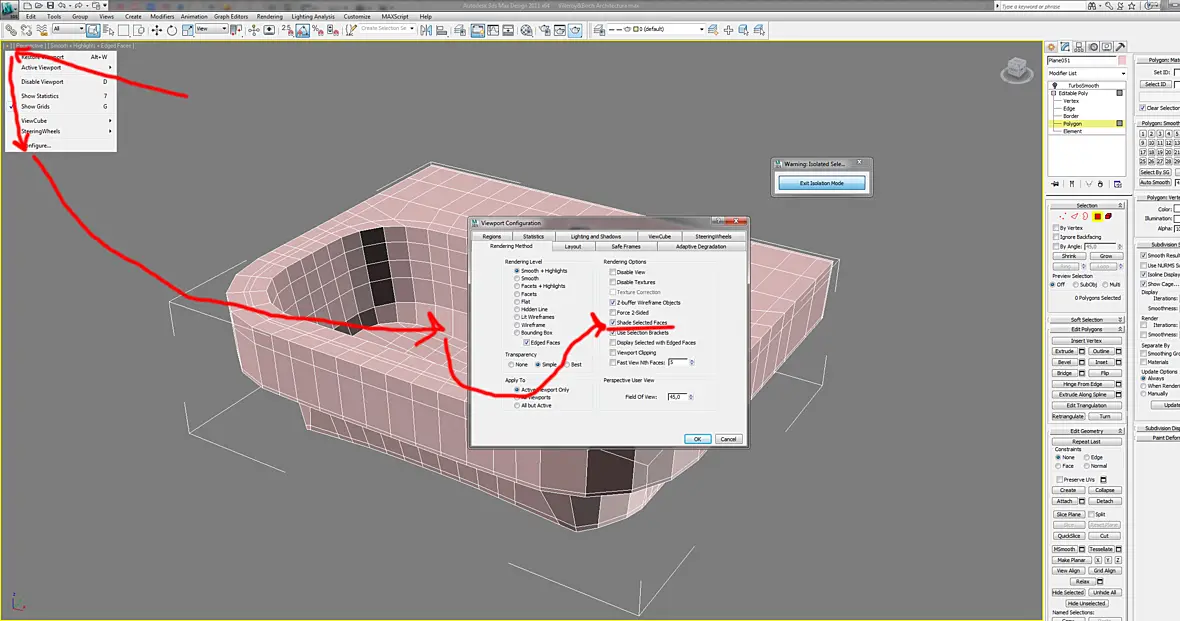
Task: Expand the ViewCube submenu entry
Action: (x=60, y=120)
